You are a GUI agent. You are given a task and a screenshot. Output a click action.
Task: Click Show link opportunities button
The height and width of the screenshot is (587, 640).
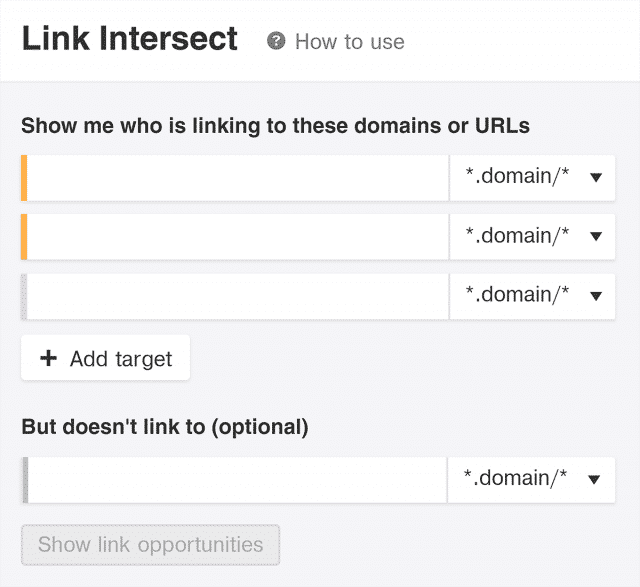[150, 545]
